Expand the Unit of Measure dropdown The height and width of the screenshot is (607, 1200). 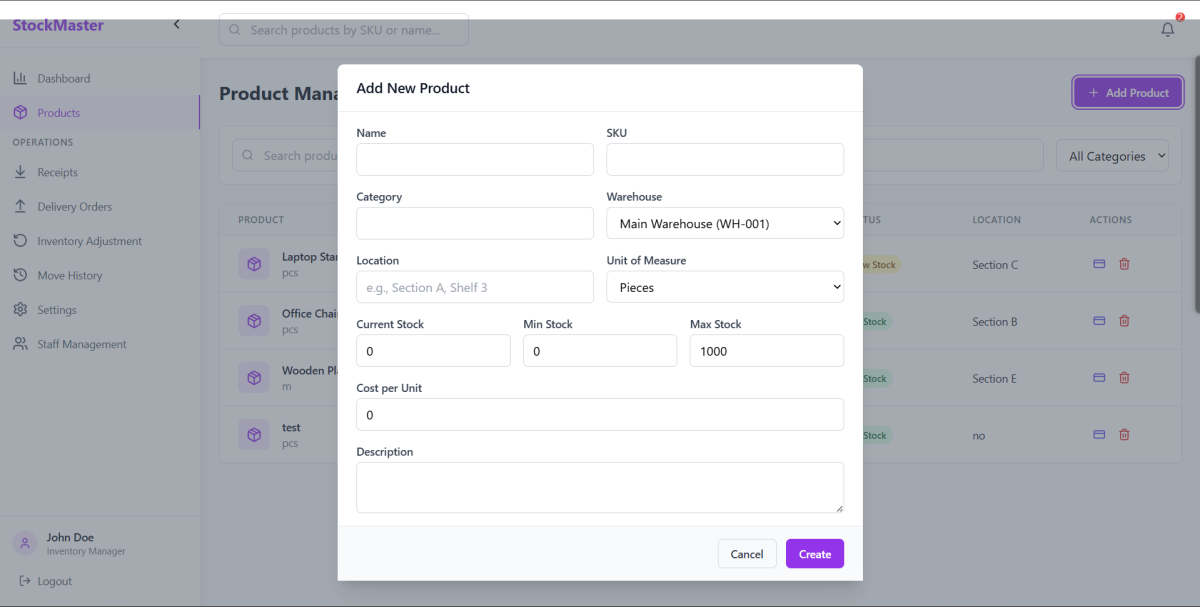click(x=725, y=287)
